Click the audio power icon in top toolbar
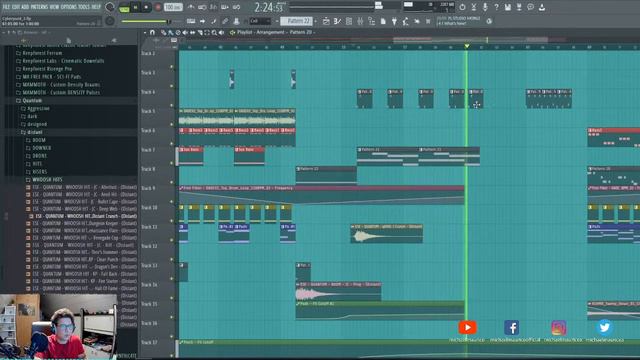 462,7
